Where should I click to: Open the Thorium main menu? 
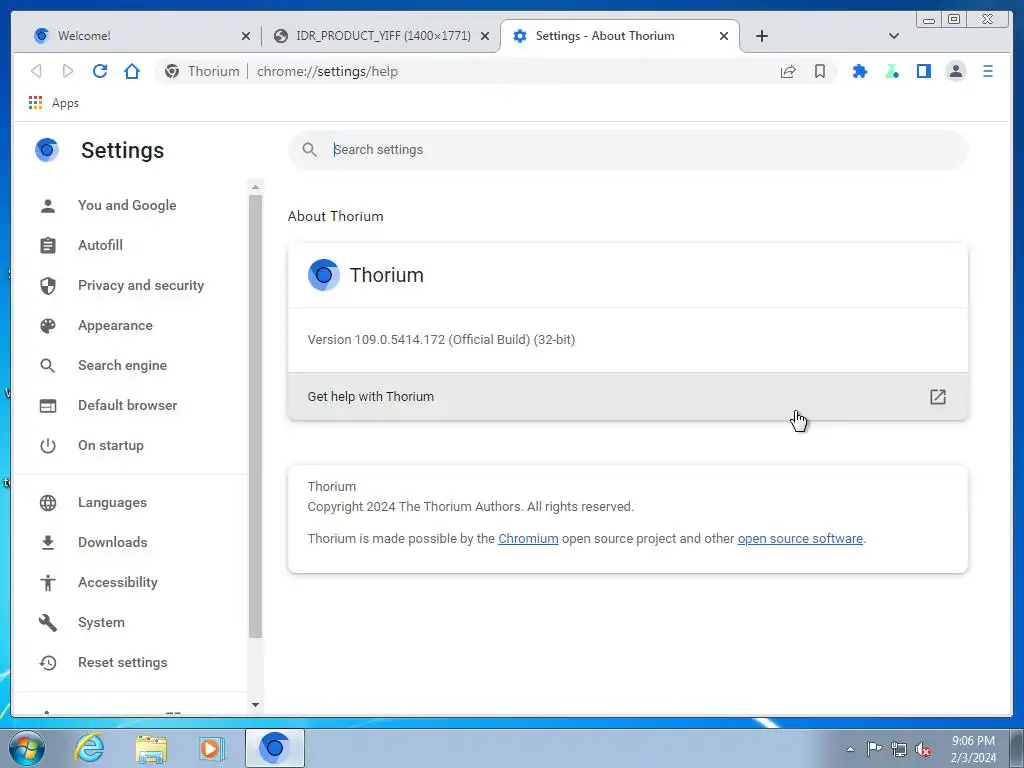point(987,71)
